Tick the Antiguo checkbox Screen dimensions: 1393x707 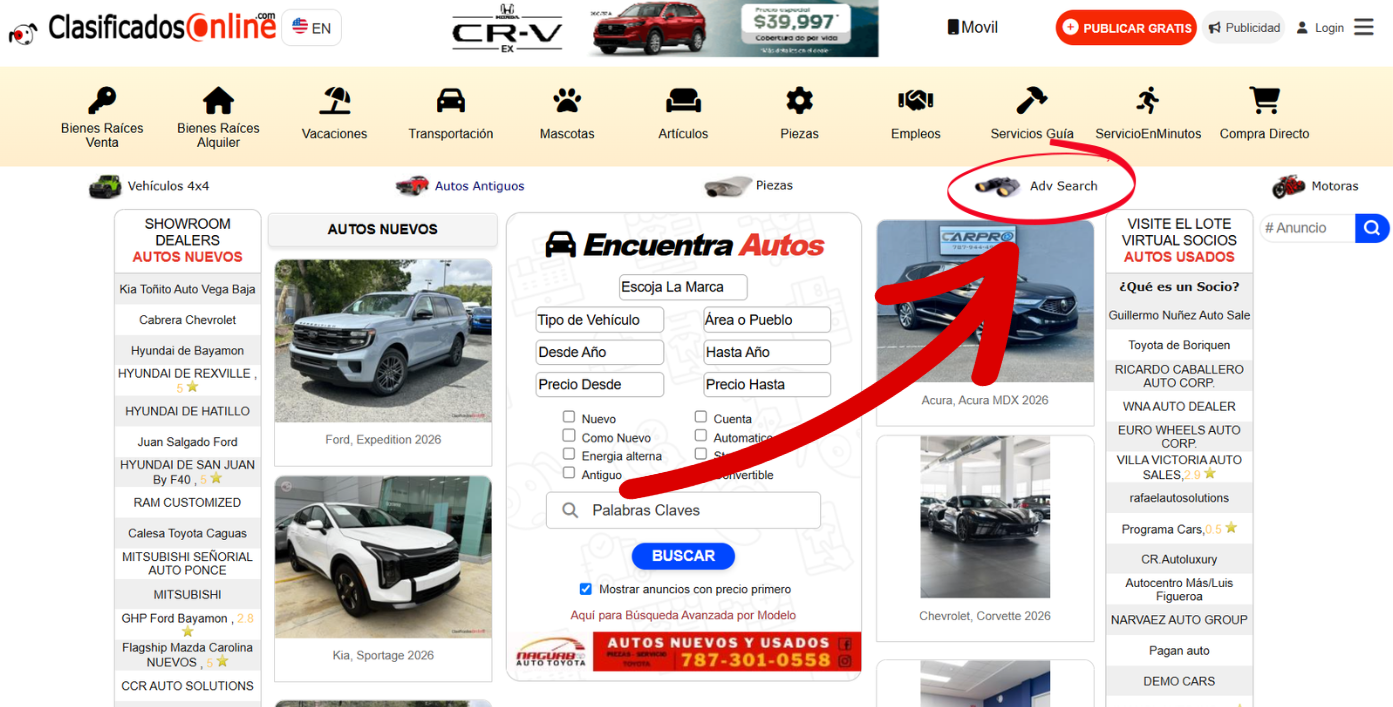(x=569, y=472)
